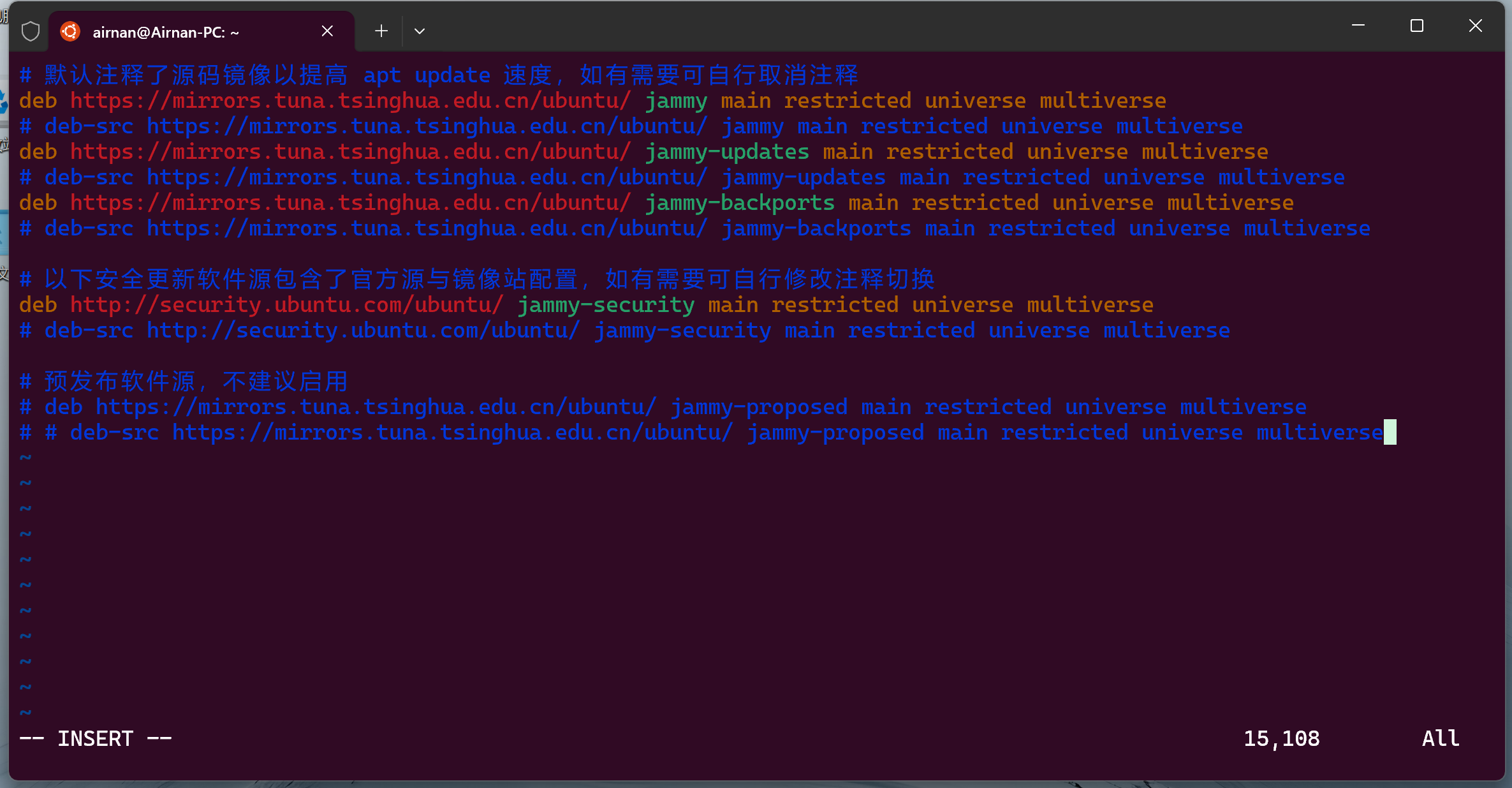The height and width of the screenshot is (788, 1512).
Task: Click the tab title text airnan@Airnan-PC
Action: pyautogui.click(x=166, y=32)
